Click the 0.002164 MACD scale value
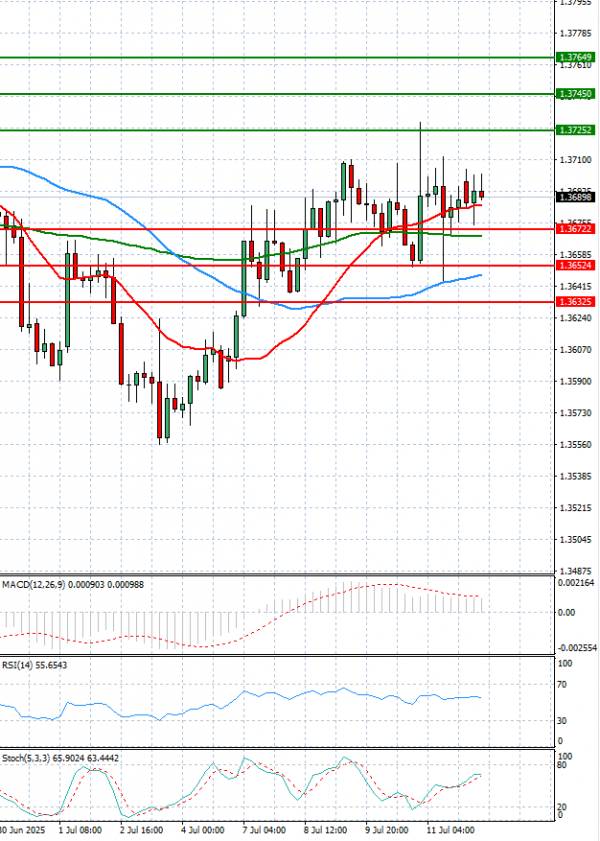Screen dimensions: 600x841 (576, 583)
